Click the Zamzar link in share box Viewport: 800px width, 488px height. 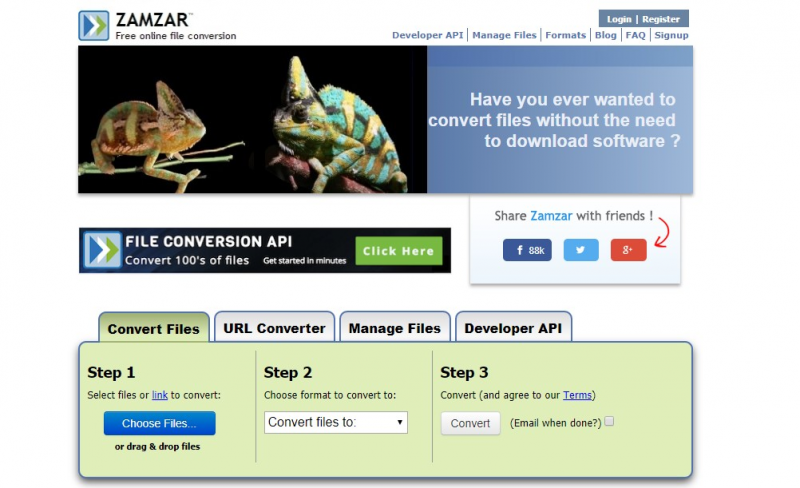coord(551,216)
